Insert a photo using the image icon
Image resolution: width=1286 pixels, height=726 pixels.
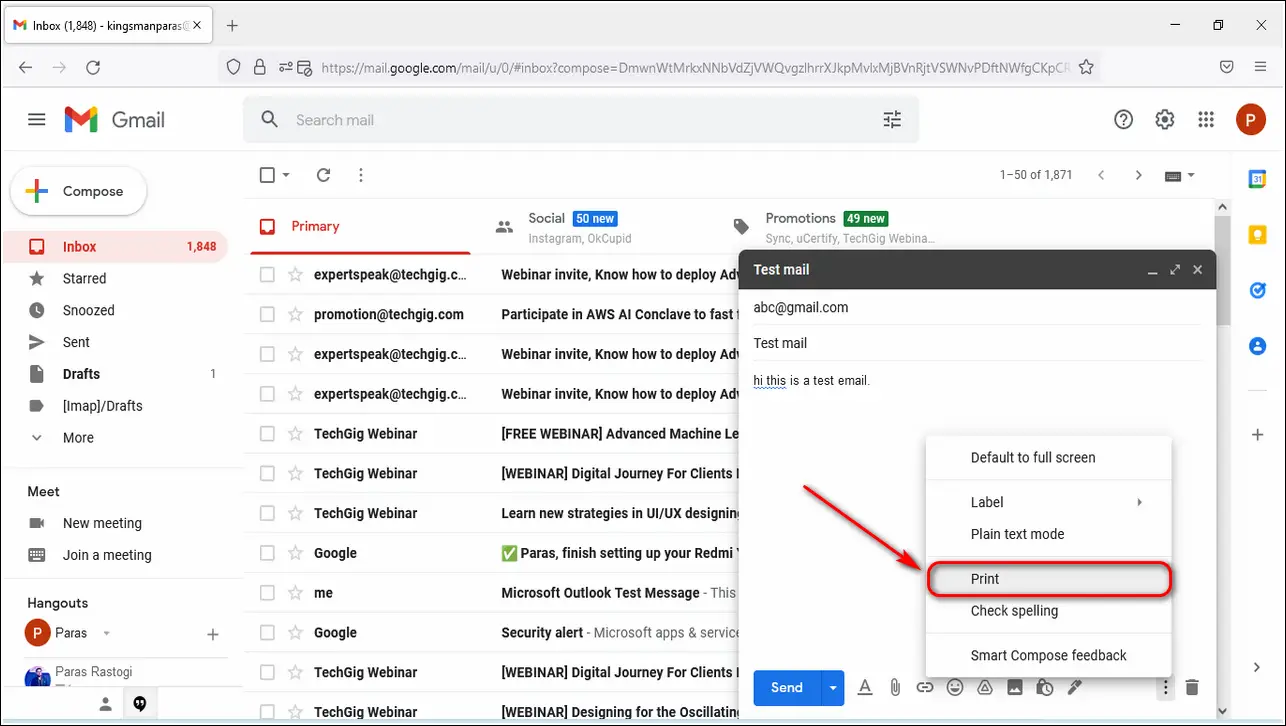click(1014, 687)
